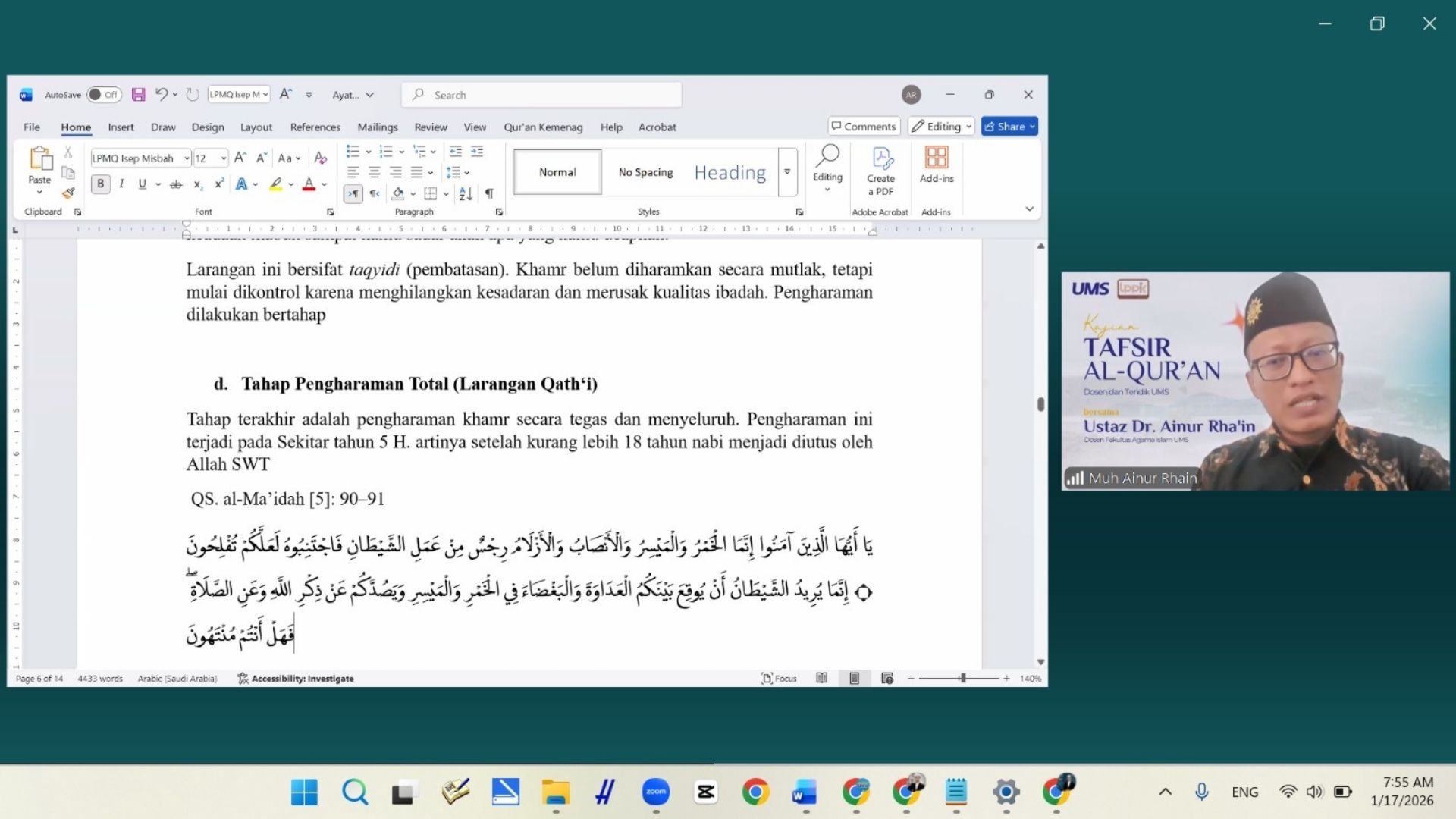The width and height of the screenshot is (1456, 819).
Task: Decrease font size with shrink icon
Action: pyautogui.click(x=261, y=158)
